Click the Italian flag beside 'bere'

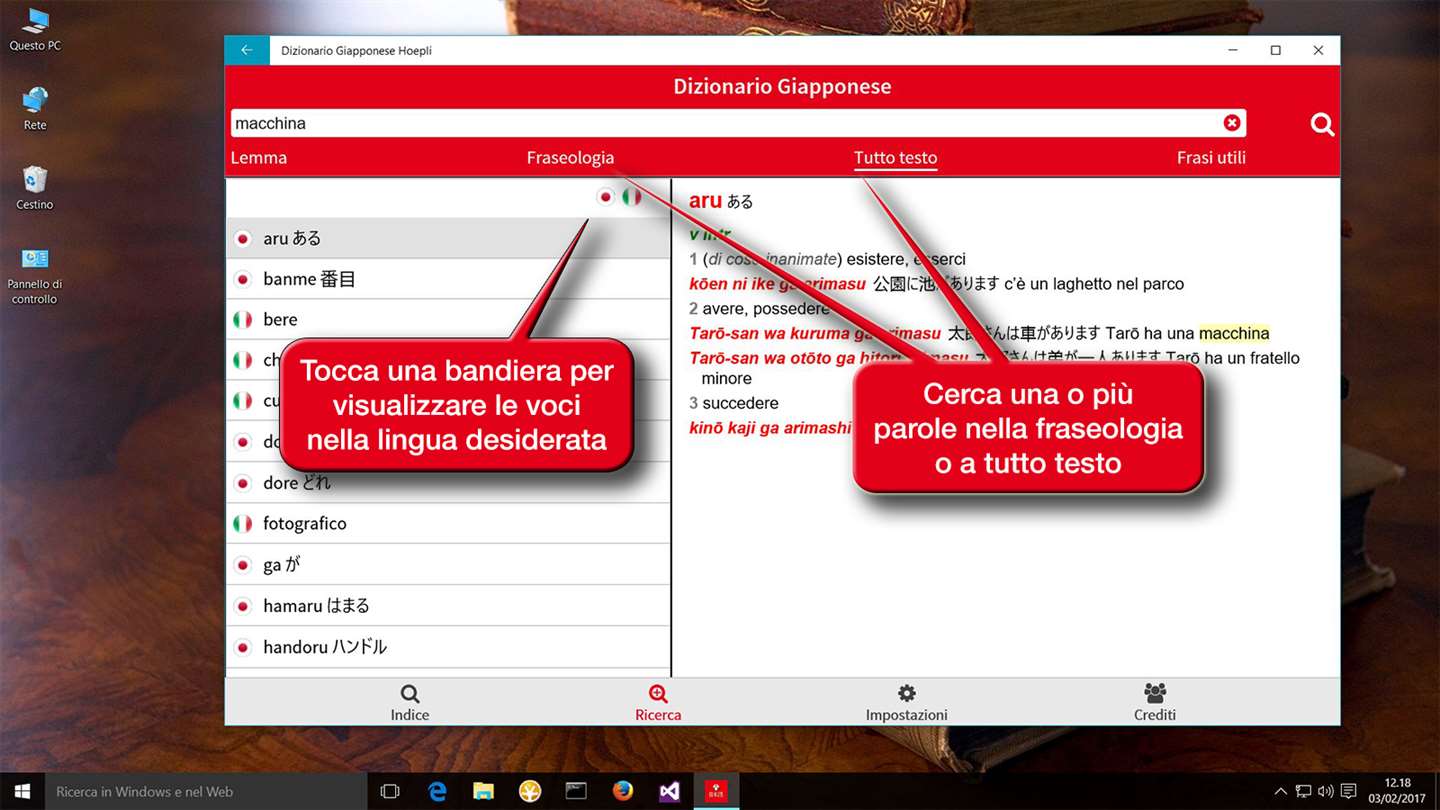click(x=242, y=319)
